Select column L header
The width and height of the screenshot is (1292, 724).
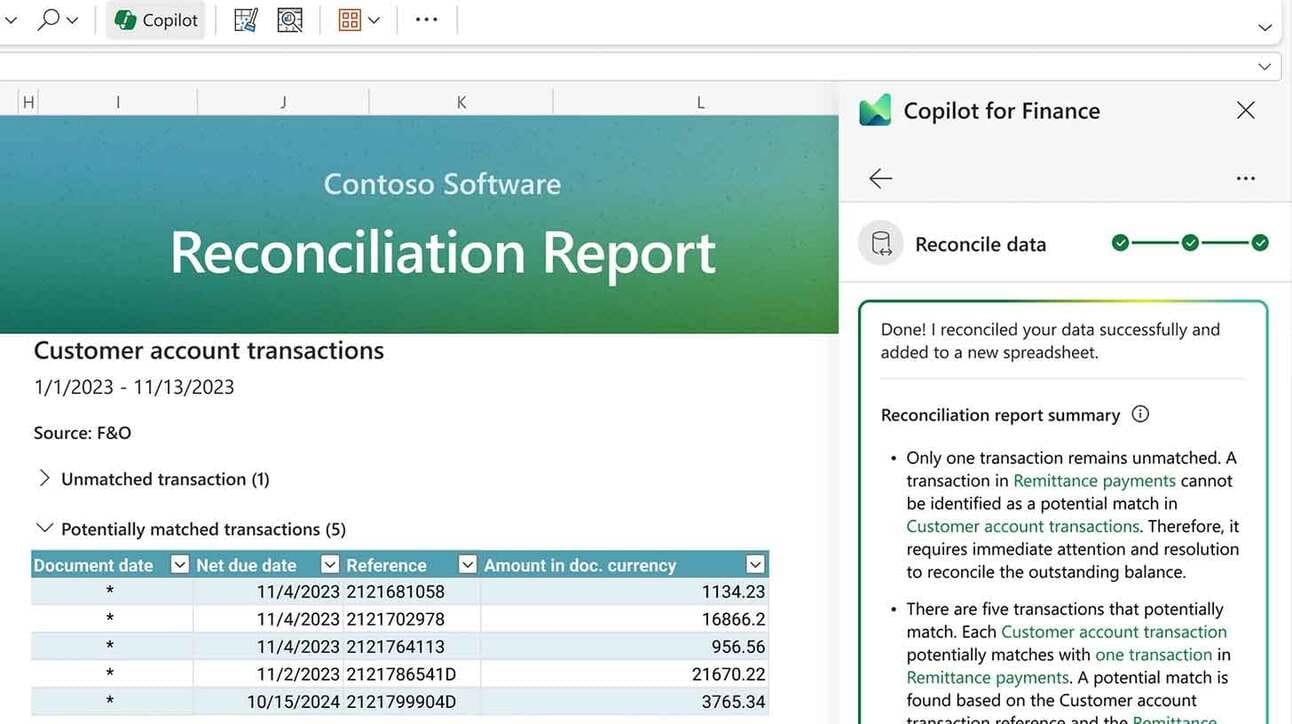[700, 102]
